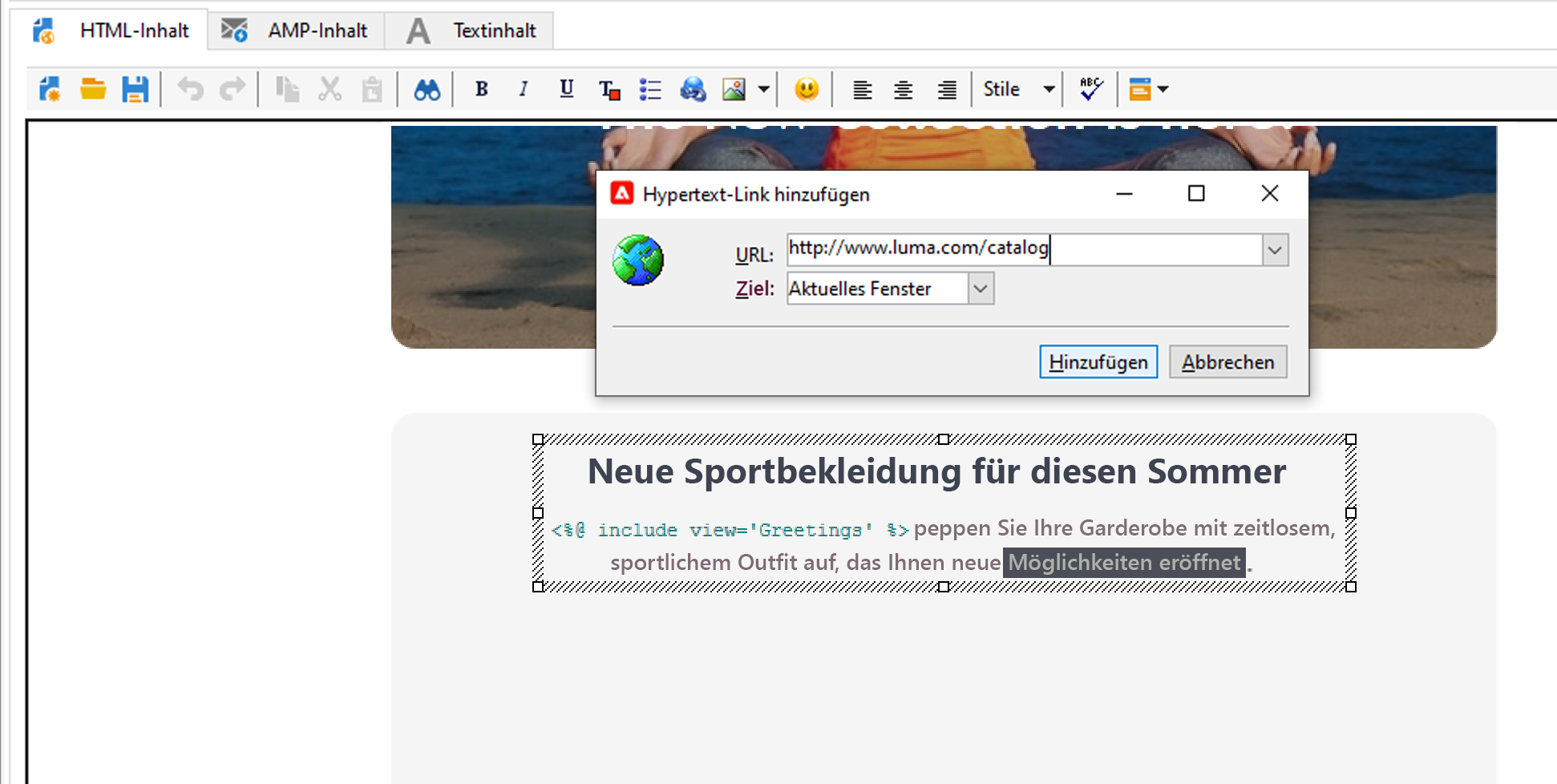
Task: Toggle bold formatting
Action: coord(482,89)
